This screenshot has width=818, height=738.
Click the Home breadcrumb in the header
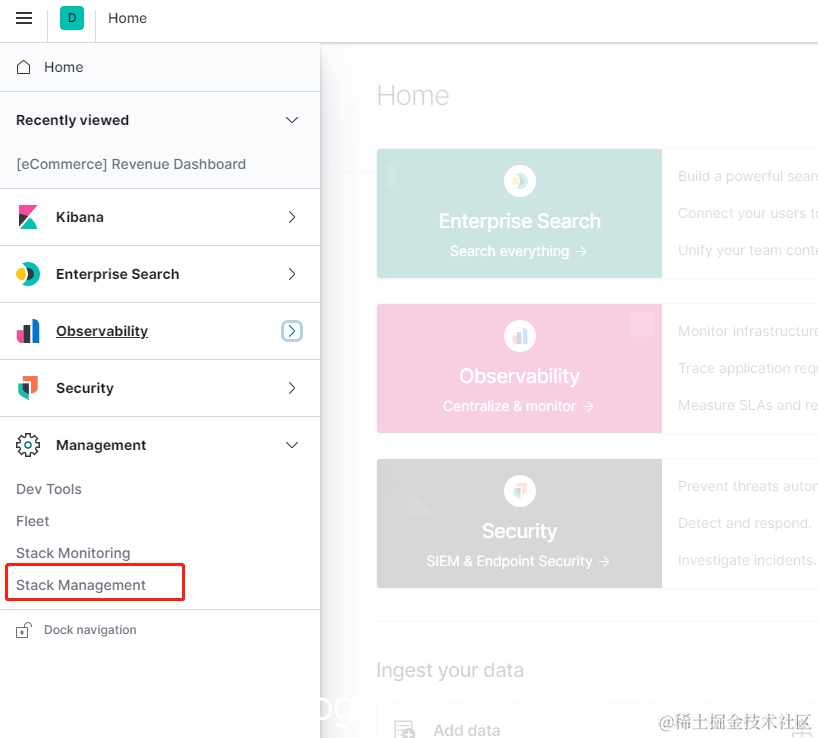[127, 18]
